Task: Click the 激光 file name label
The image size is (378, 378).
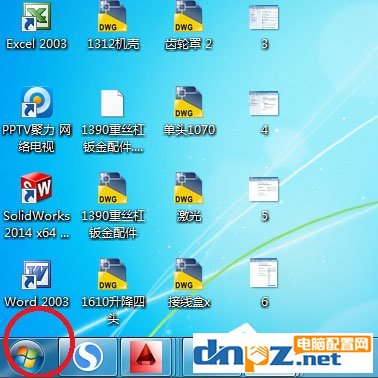Action: point(189,216)
